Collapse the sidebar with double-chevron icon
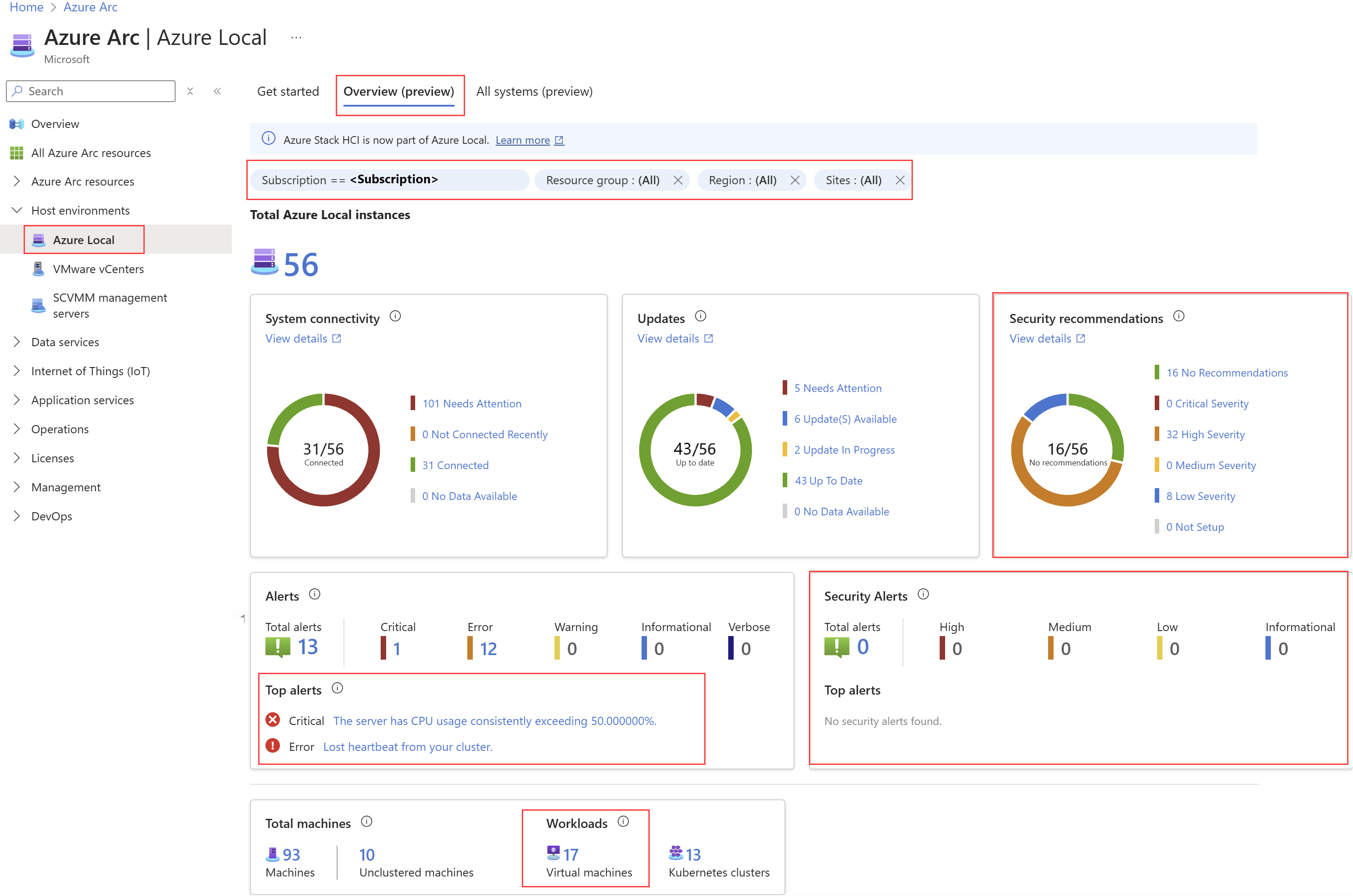This screenshot has width=1353, height=896. coord(217,92)
